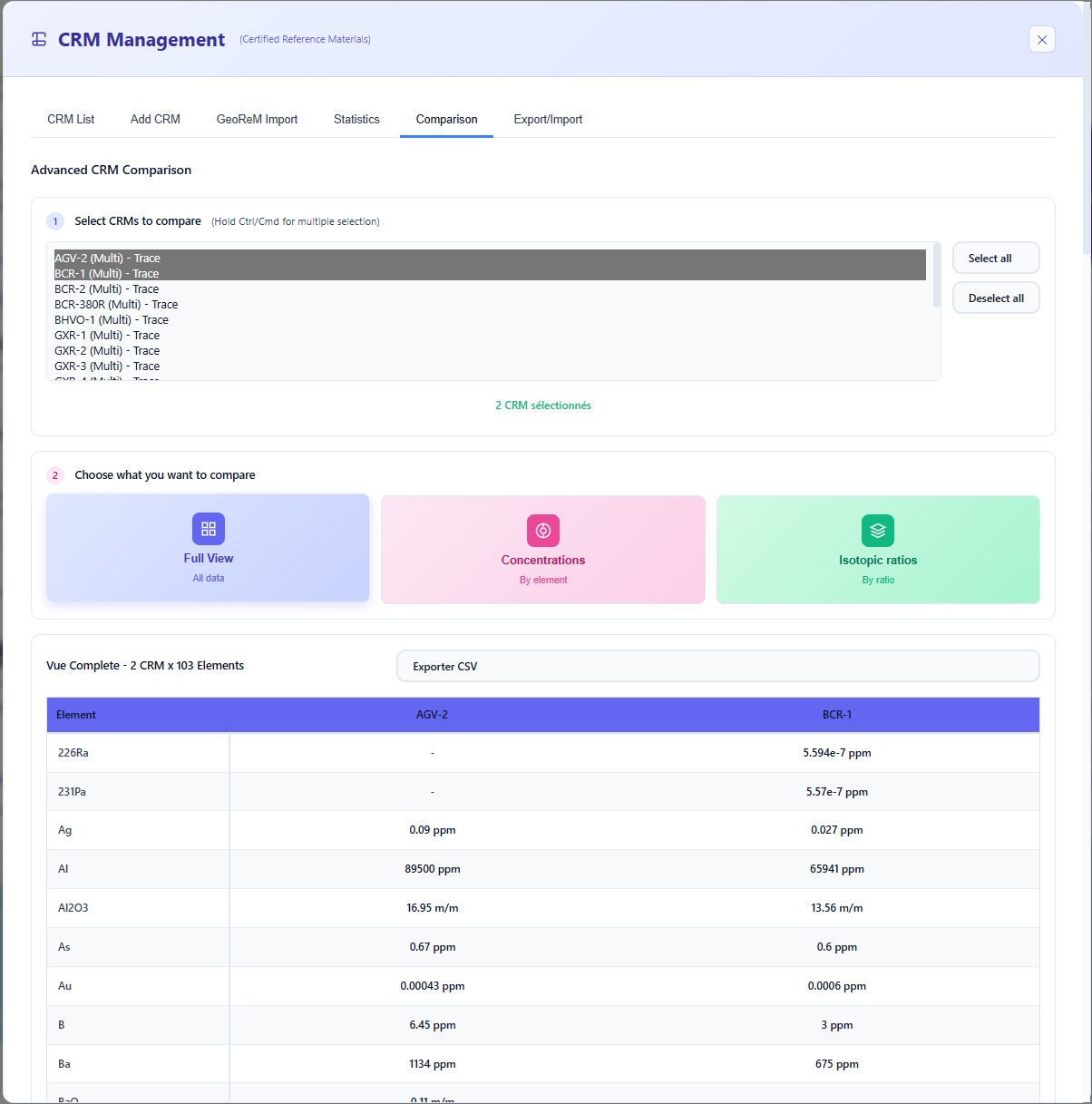The height and width of the screenshot is (1104, 1092).
Task: Click the Concentrations target icon
Action: click(543, 531)
